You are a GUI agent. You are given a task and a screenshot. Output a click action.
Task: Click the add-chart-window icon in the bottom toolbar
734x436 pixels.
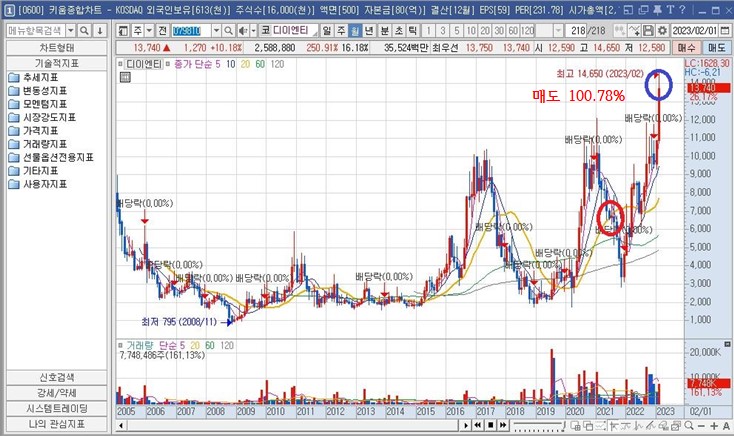click(x=575, y=425)
